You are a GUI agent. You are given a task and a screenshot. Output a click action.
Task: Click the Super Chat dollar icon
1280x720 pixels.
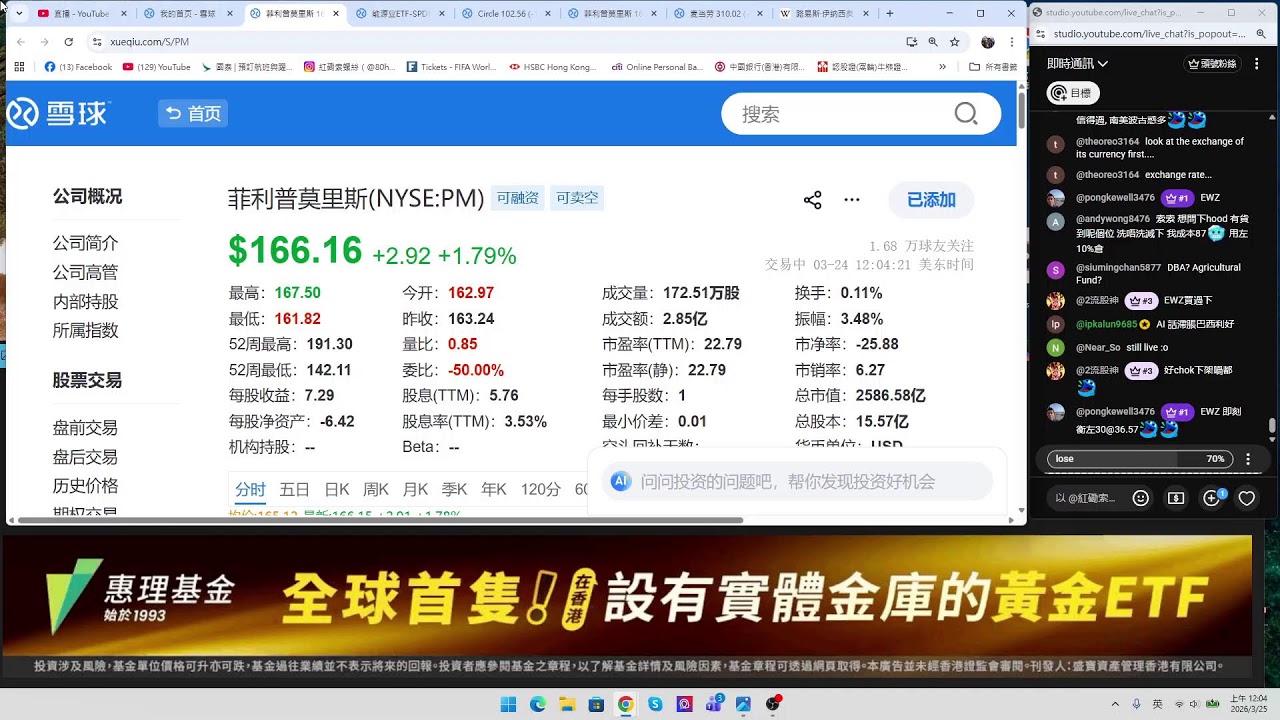coord(1176,497)
